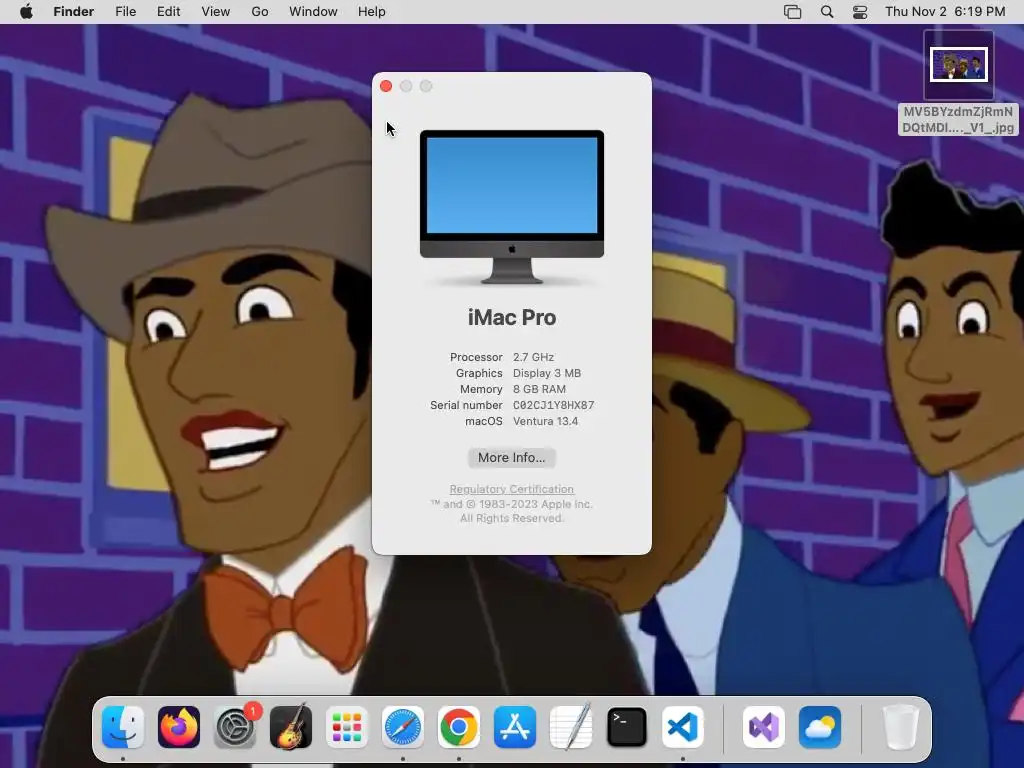The height and width of the screenshot is (768, 1024).
Task: Open Control Center in menu bar
Action: click(860, 12)
